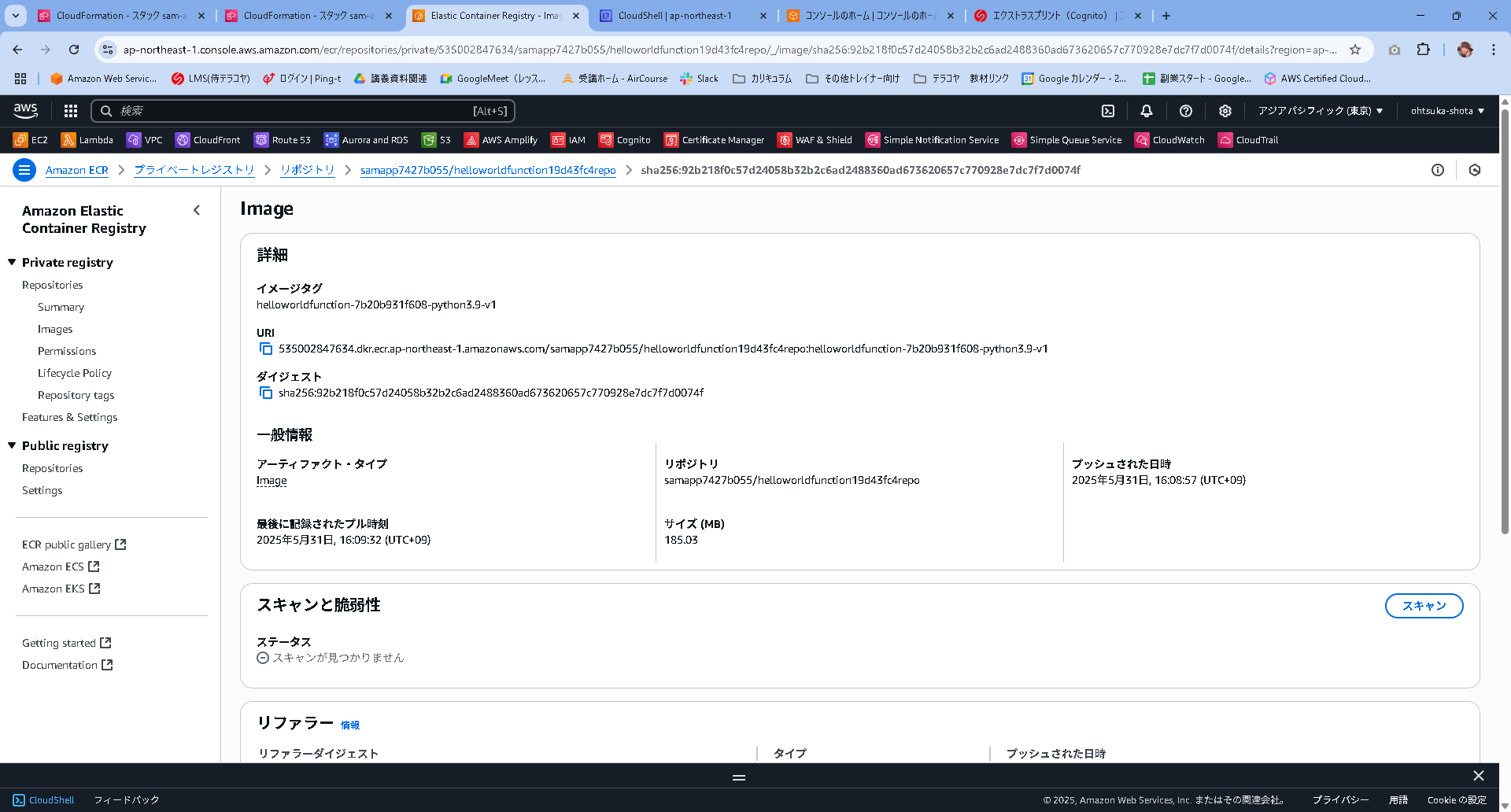Open the notifications bell

(1147, 111)
